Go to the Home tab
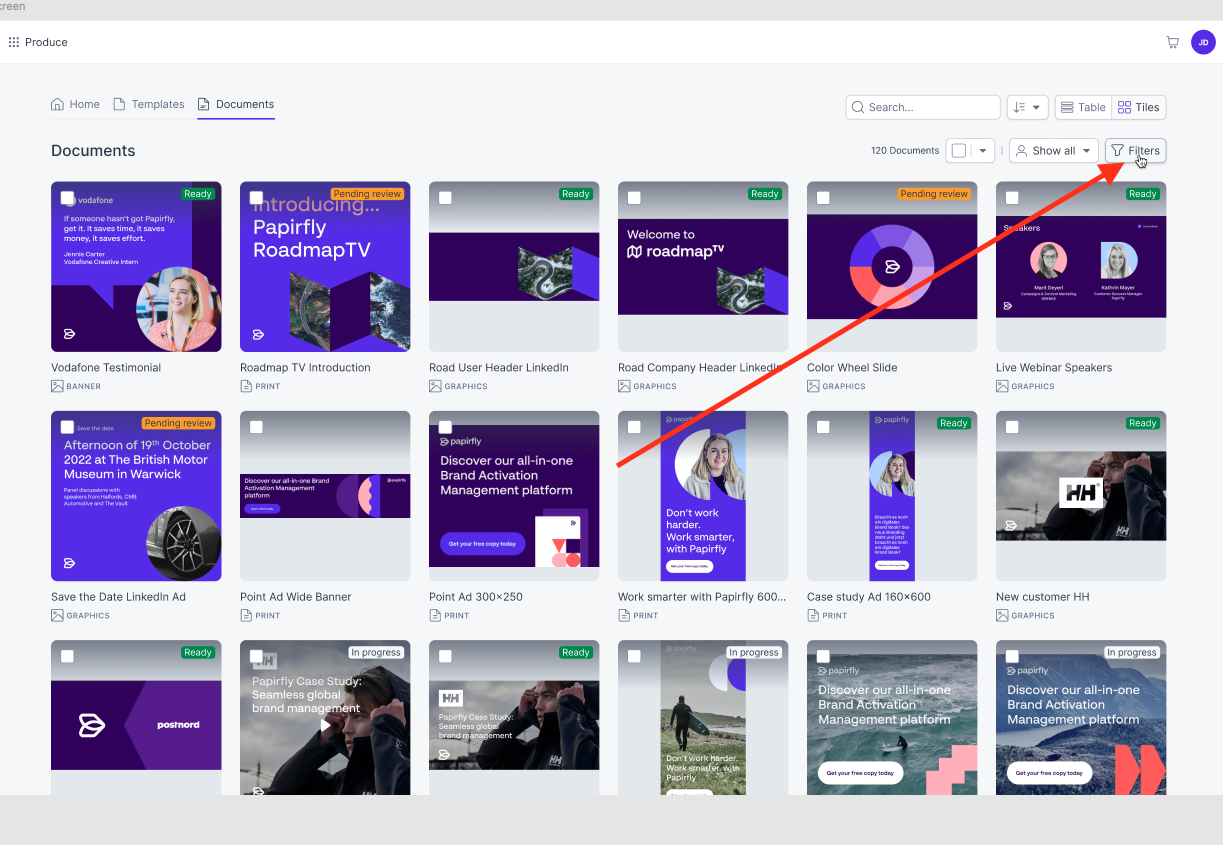1223x845 pixels. click(75, 104)
